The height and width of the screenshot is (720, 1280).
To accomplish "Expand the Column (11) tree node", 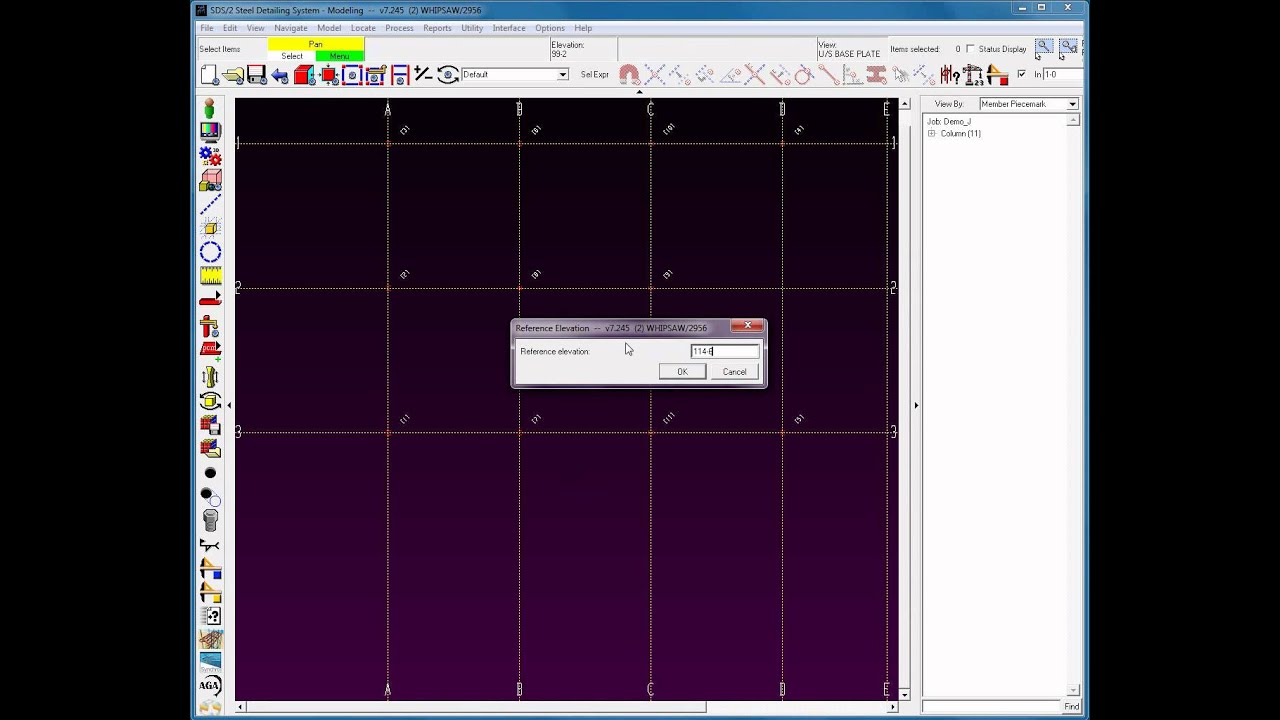I will click(x=932, y=133).
